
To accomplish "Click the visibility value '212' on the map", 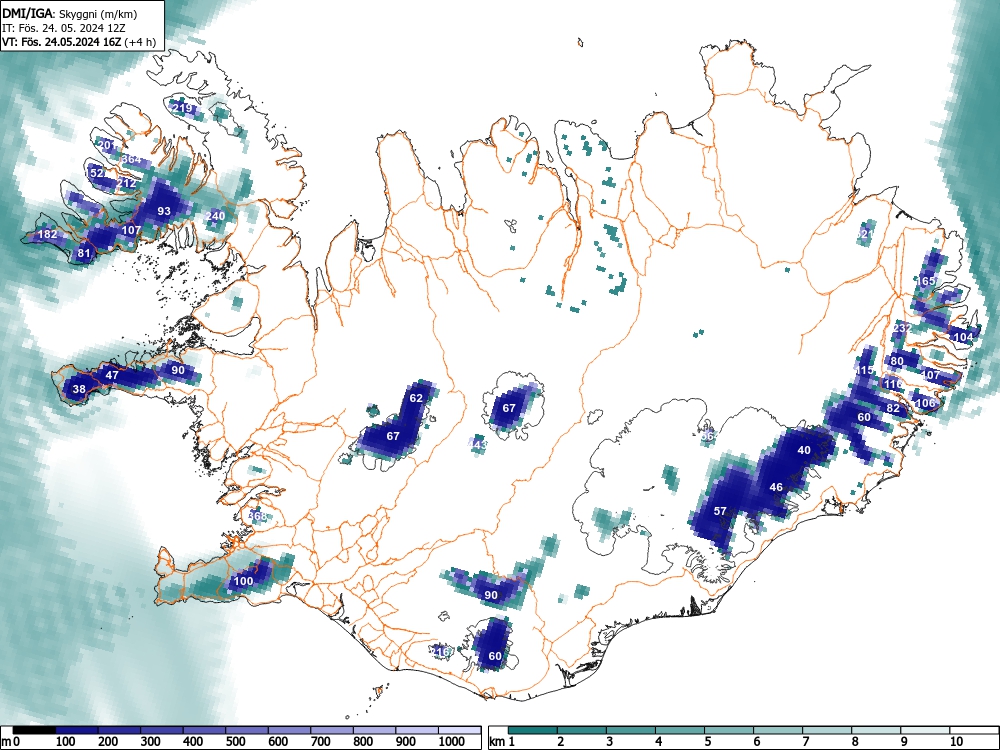I will tap(126, 183).
